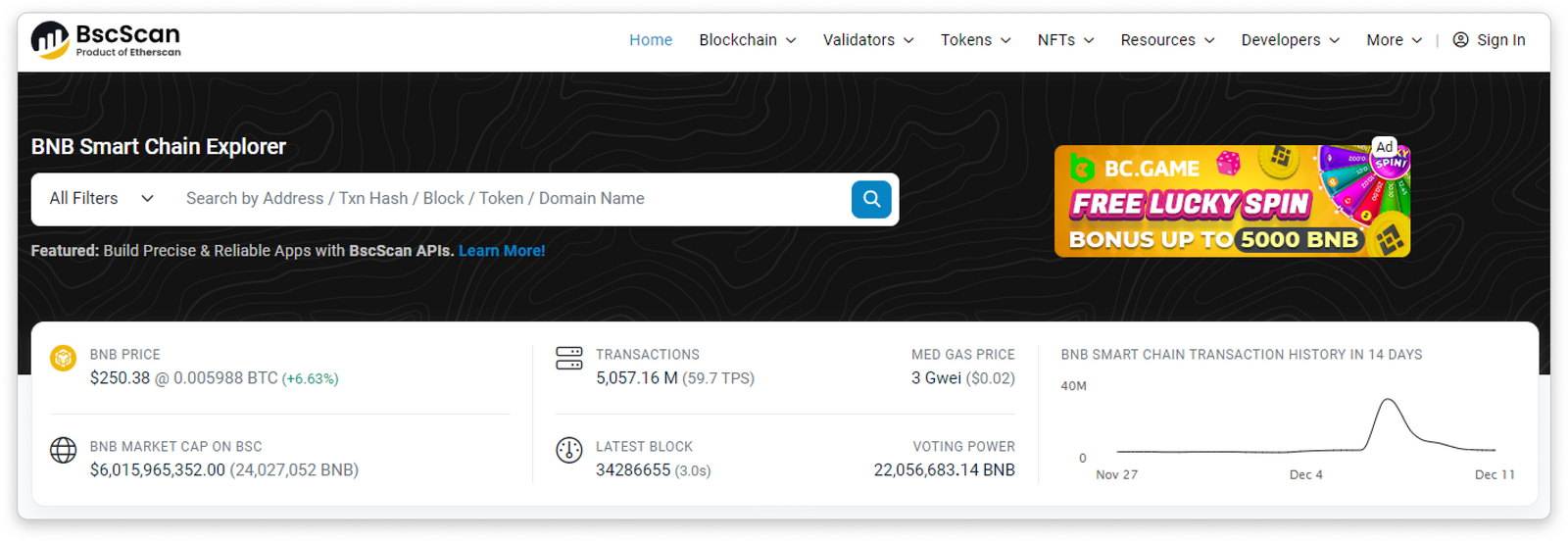
Task: Click the med gas price 3 Gwei
Action: click(936, 378)
